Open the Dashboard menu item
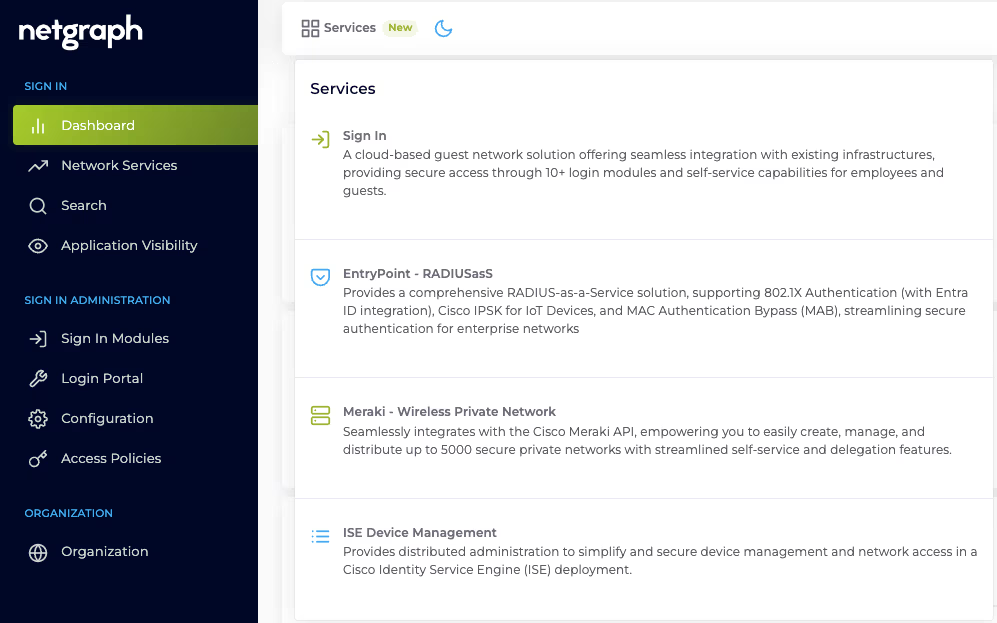The image size is (997, 623). pos(135,125)
